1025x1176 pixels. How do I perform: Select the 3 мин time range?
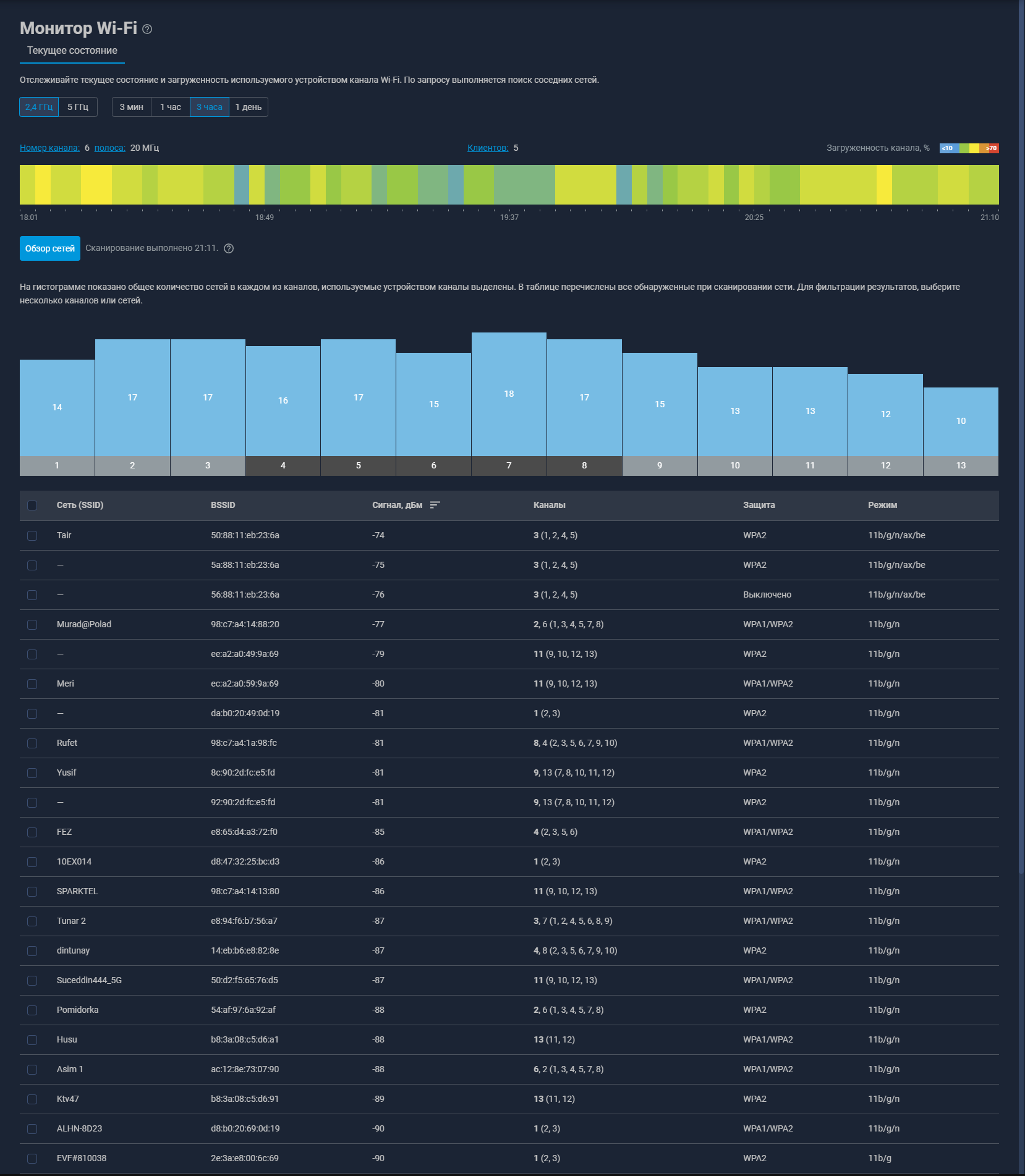pos(132,107)
